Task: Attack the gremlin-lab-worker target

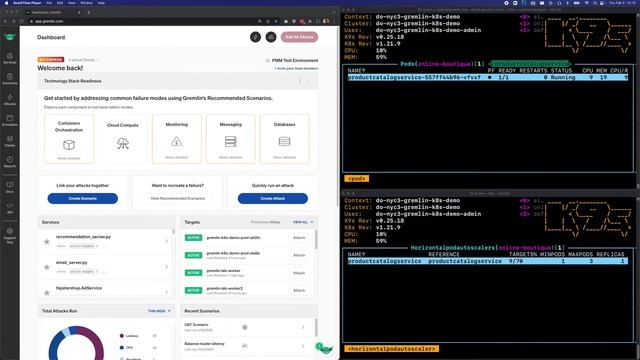Action: pos(299,273)
